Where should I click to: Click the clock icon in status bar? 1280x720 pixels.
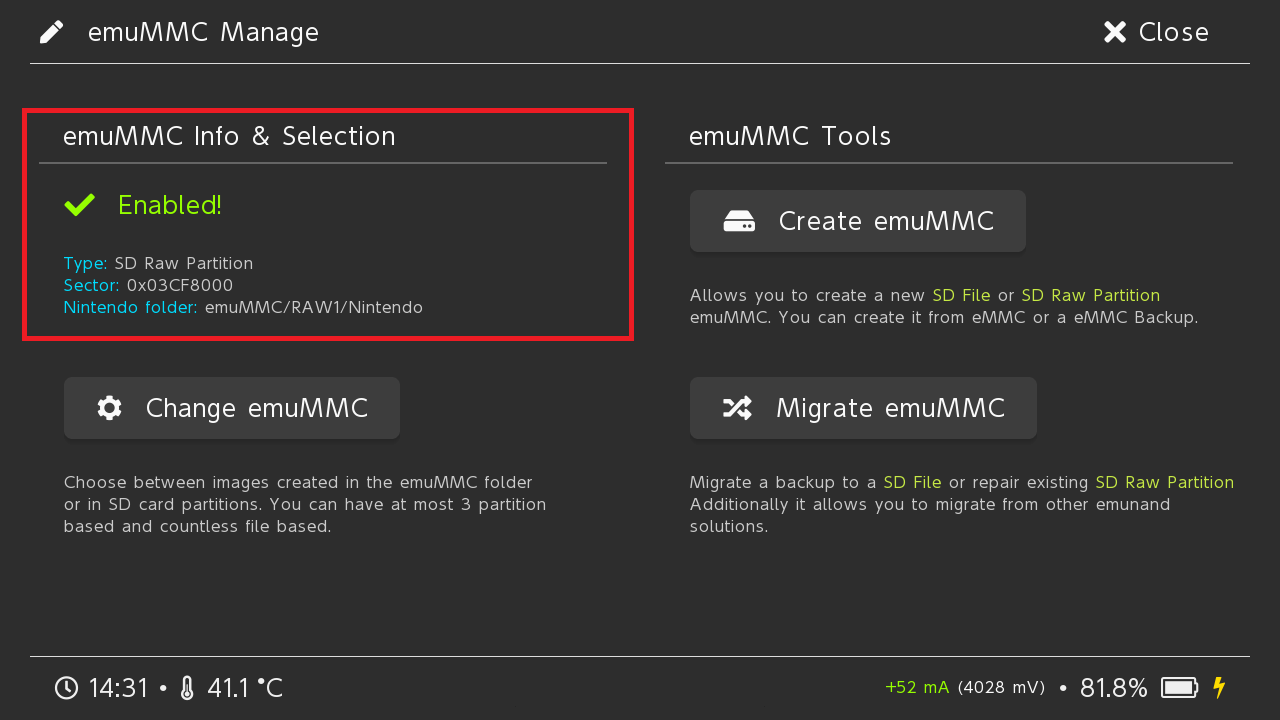click(x=66, y=688)
